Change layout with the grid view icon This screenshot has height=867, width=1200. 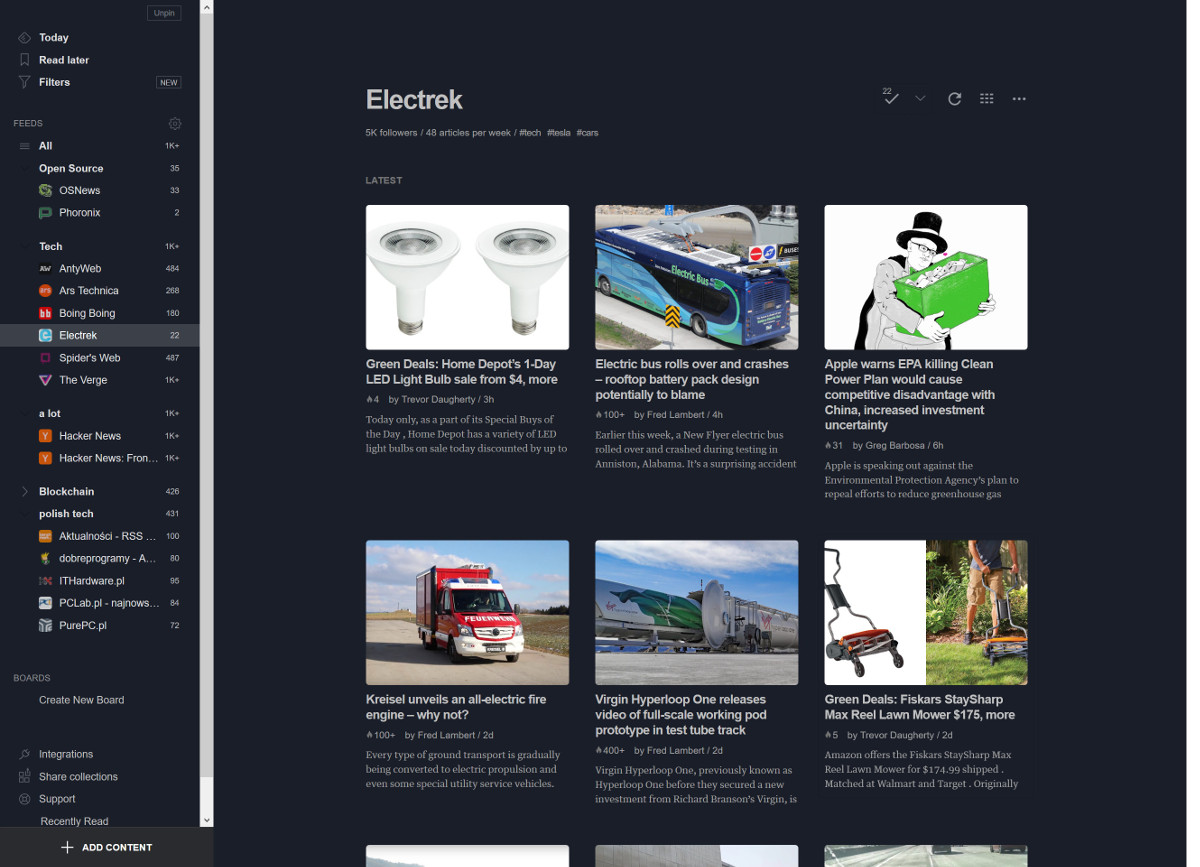pos(987,99)
